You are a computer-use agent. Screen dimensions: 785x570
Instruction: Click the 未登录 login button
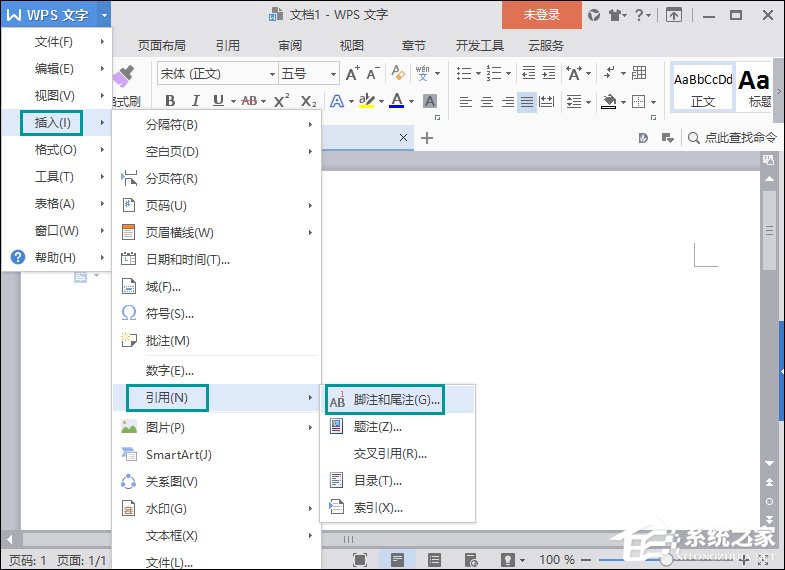pyautogui.click(x=542, y=15)
